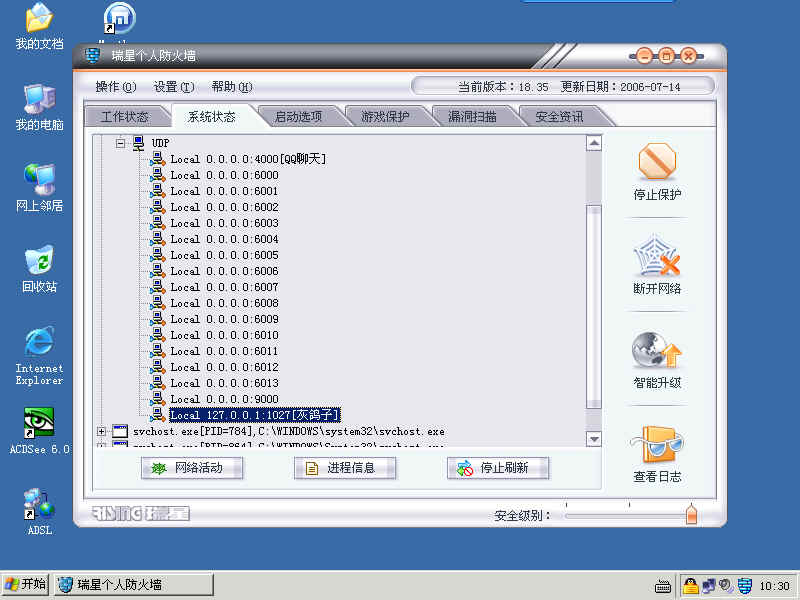
Task: Select Local 0.0.0.0:6012 entry
Action: tap(224, 367)
